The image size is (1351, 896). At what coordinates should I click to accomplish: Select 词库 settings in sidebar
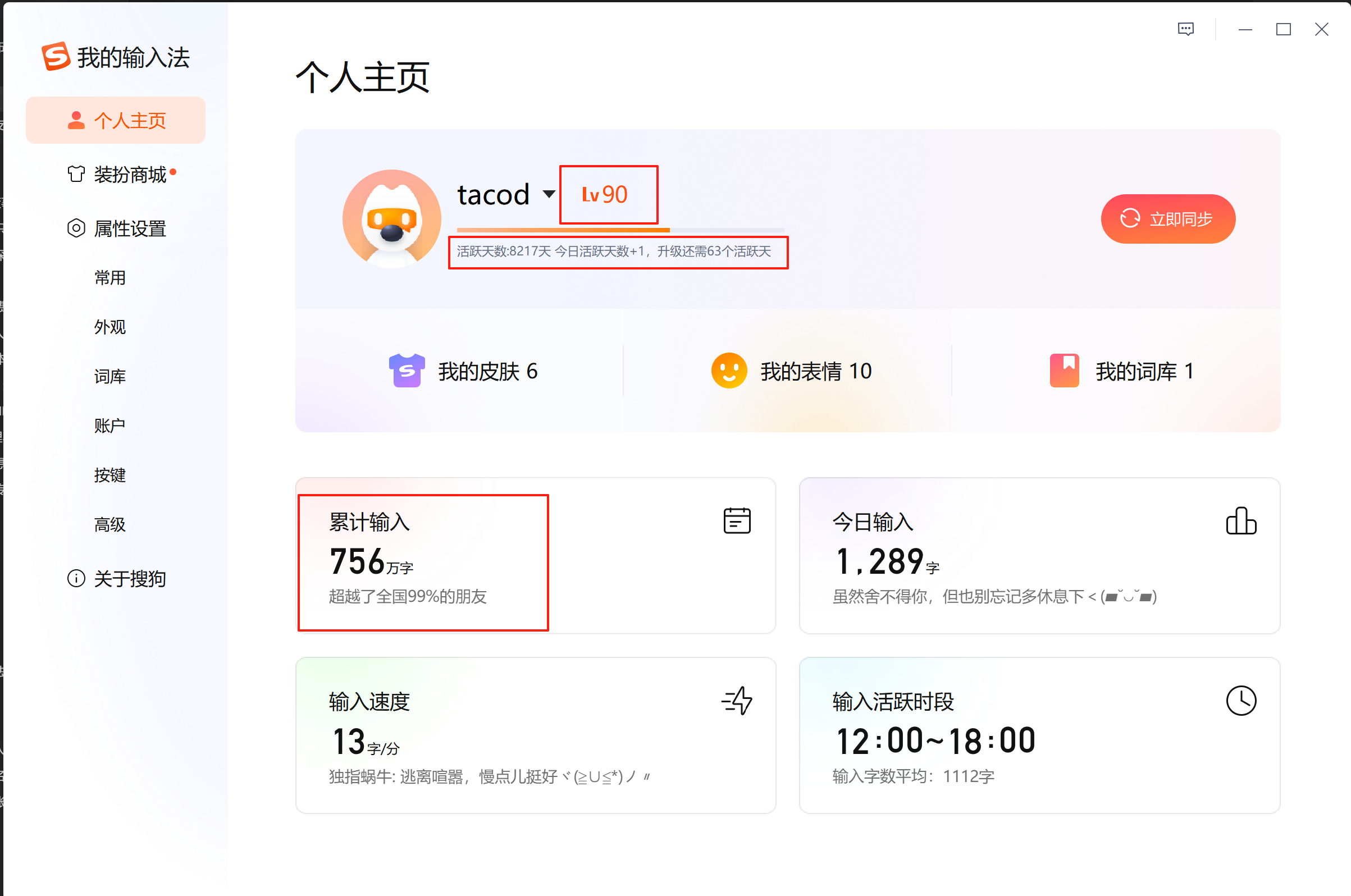(109, 377)
